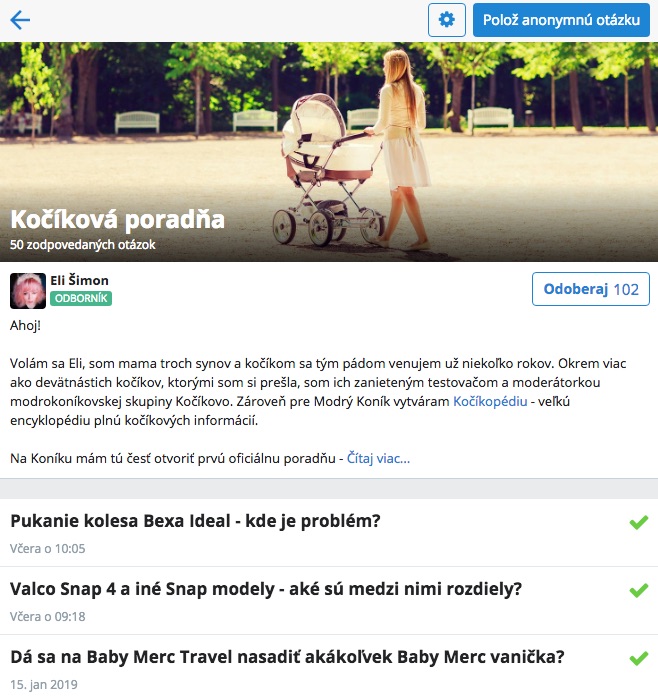Image resolution: width=658 pixels, height=697 pixels.
Task: Click green checkmark beside Baby Merc question
Action: click(x=638, y=658)
